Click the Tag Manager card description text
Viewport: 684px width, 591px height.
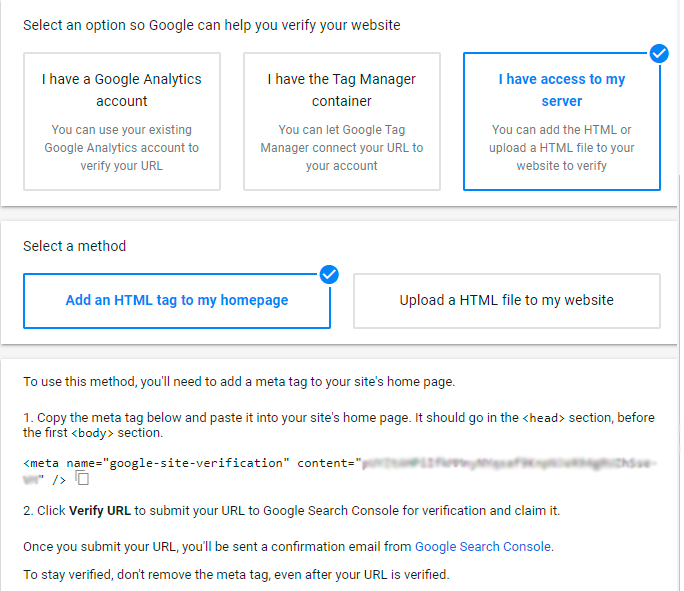pos(342,148)
